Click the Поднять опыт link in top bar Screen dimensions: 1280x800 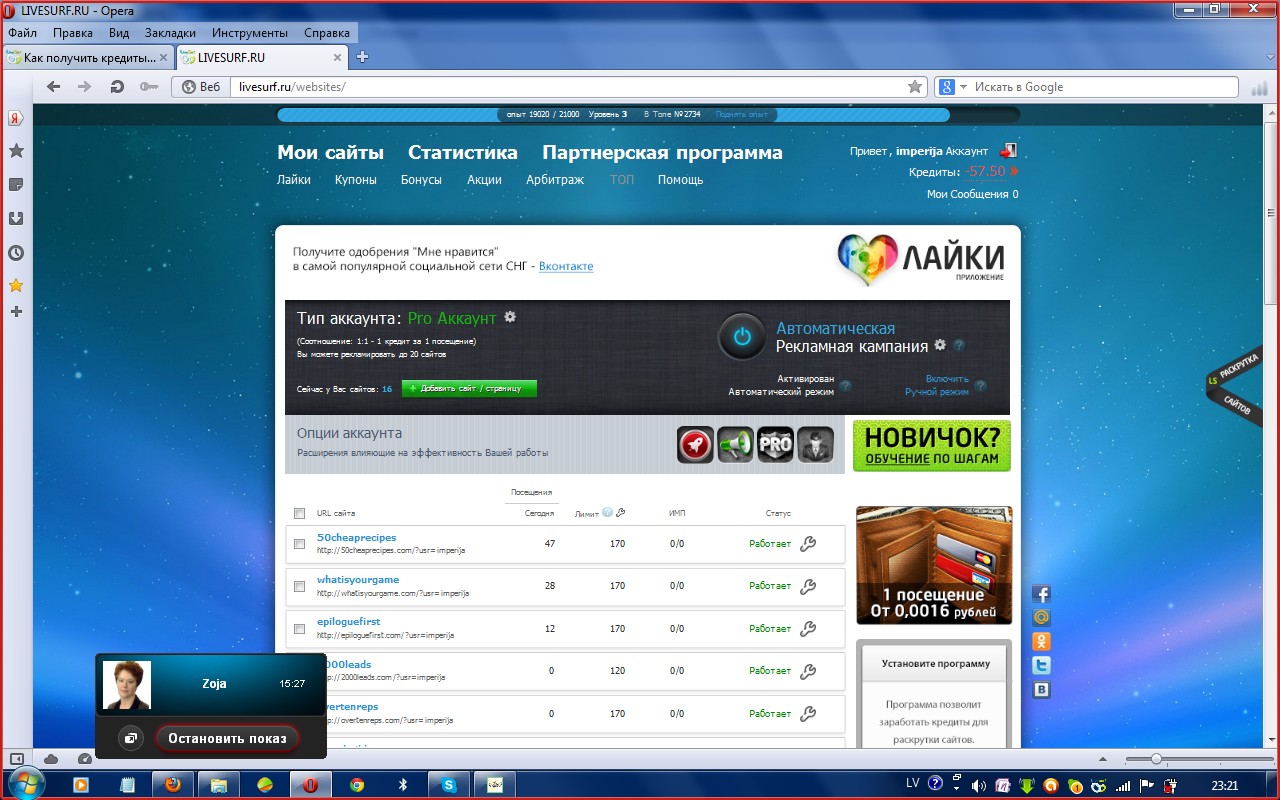(741, 115)
